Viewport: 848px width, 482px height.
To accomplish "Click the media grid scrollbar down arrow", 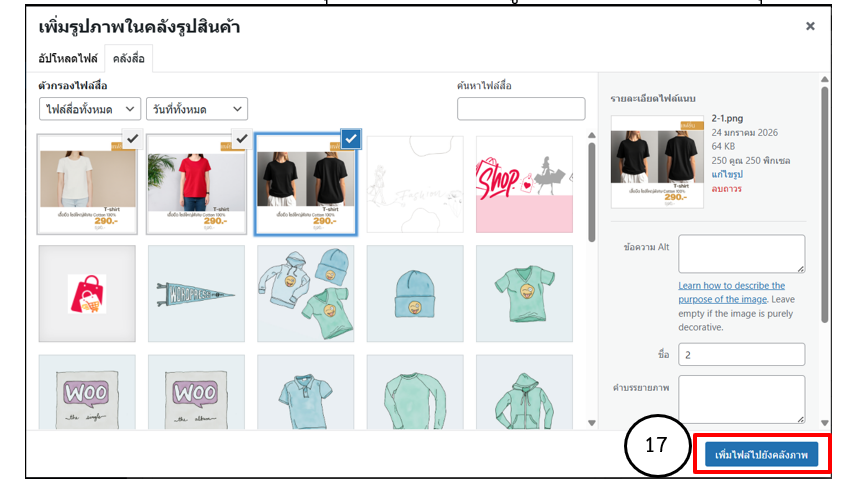I will 592,423.
